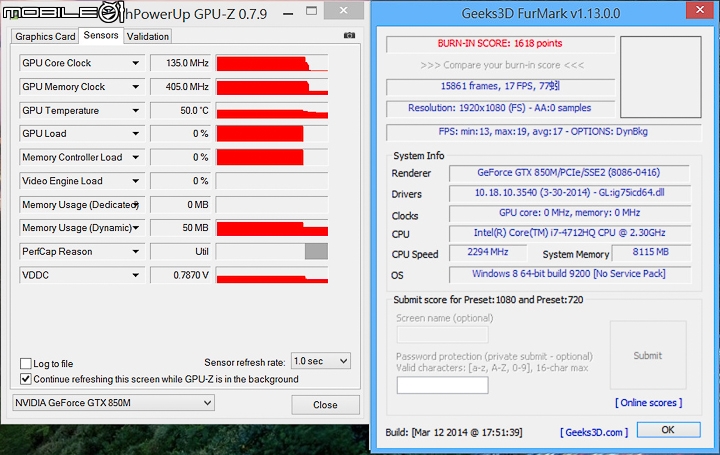Focus the password protection input field
720x455 pixels.
tap(442, 385)
